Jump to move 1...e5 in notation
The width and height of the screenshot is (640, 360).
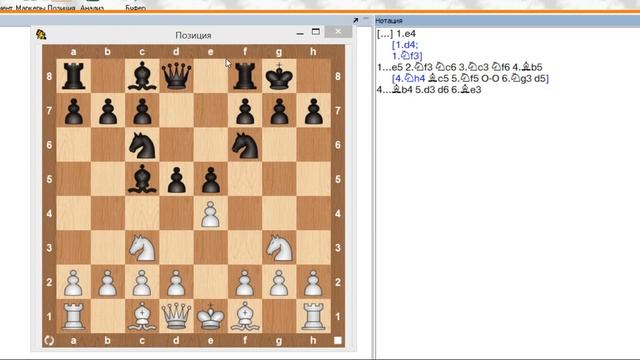389,67
